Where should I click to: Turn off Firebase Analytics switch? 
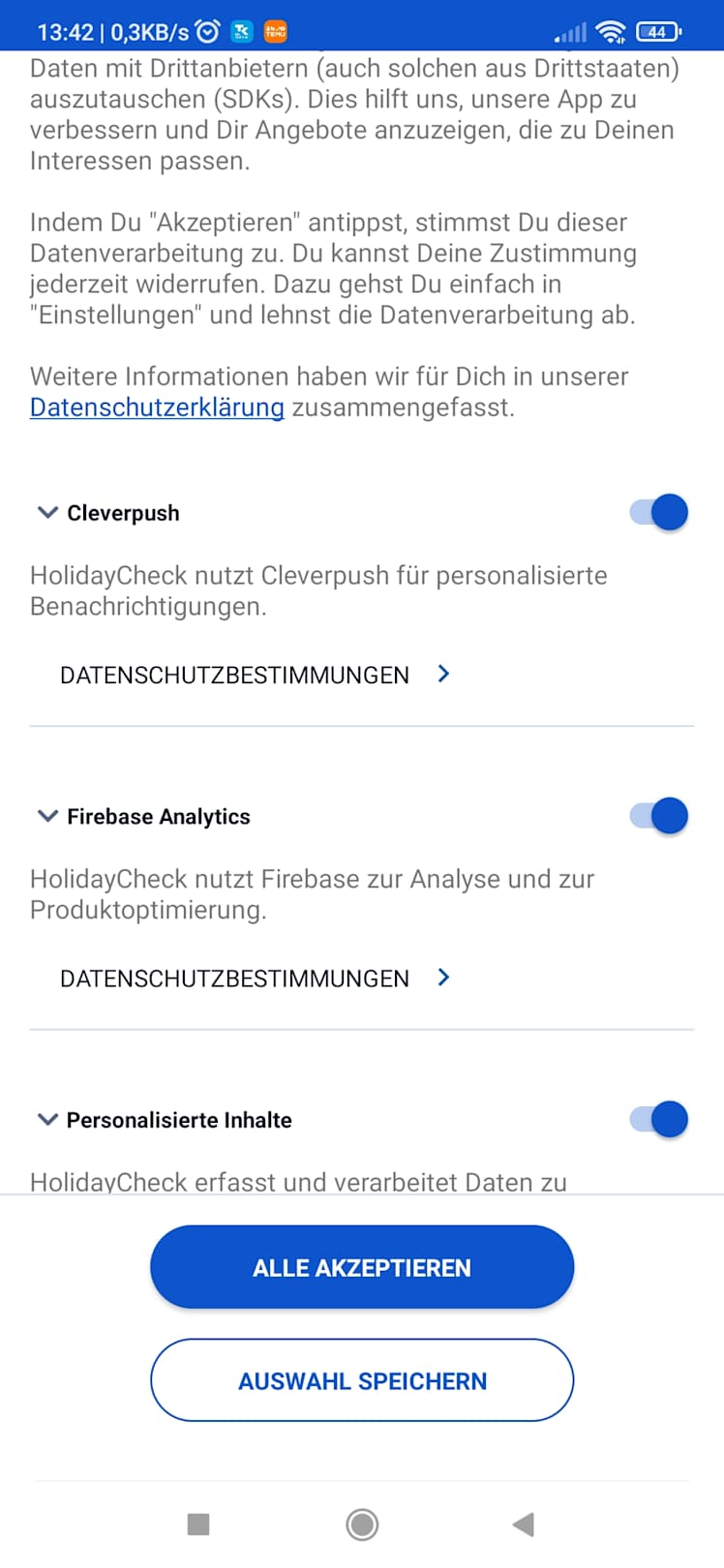point(659,816)
